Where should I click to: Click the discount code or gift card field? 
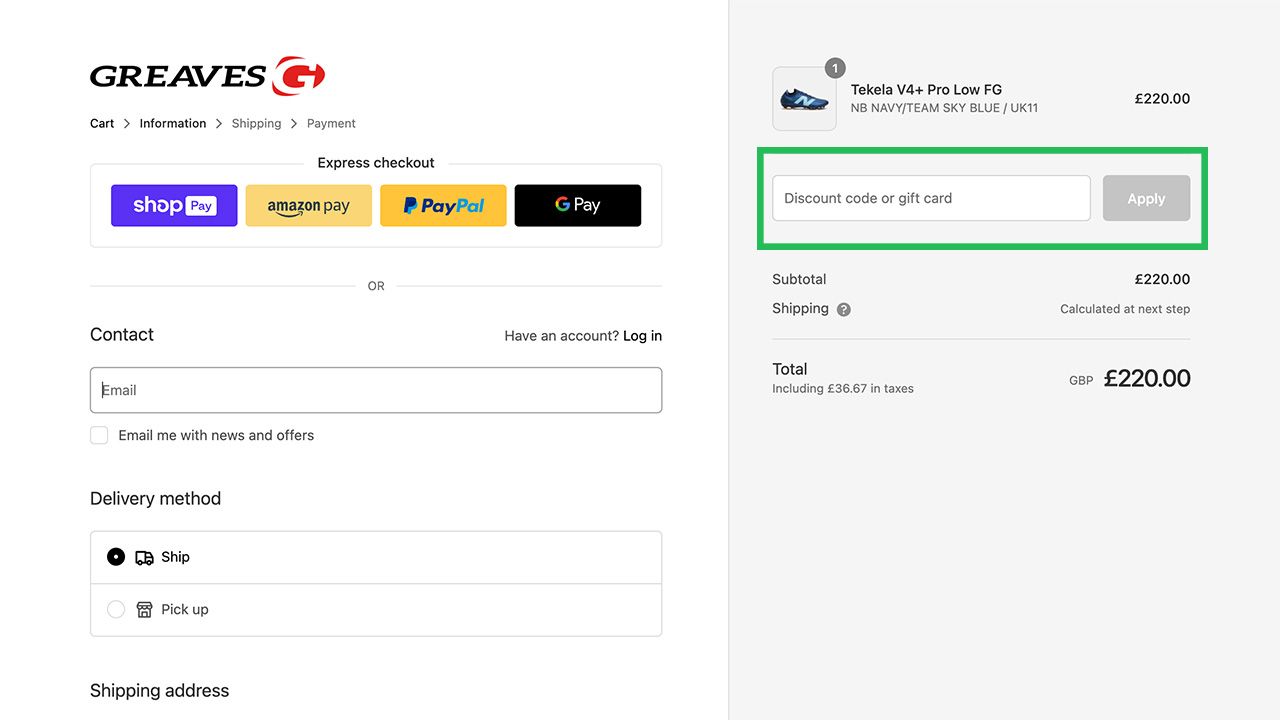(931, 198)
